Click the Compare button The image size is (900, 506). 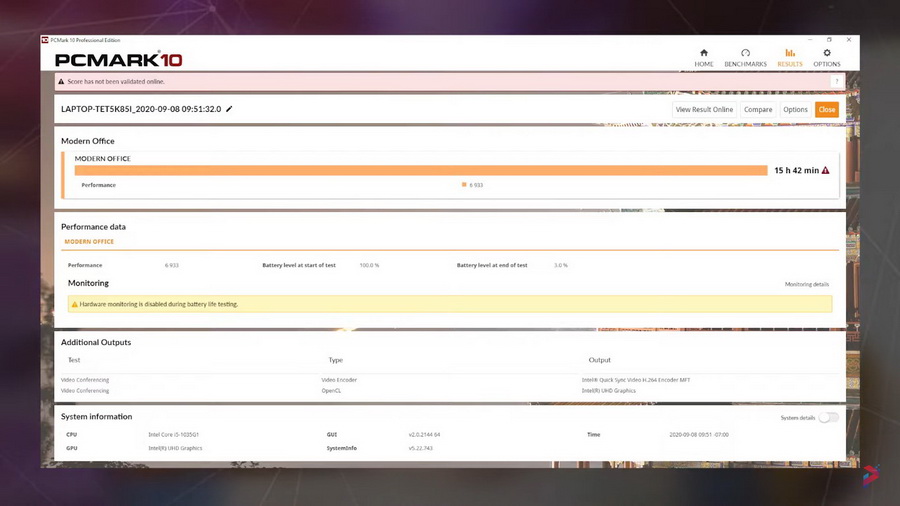click(x=757, y=110)
